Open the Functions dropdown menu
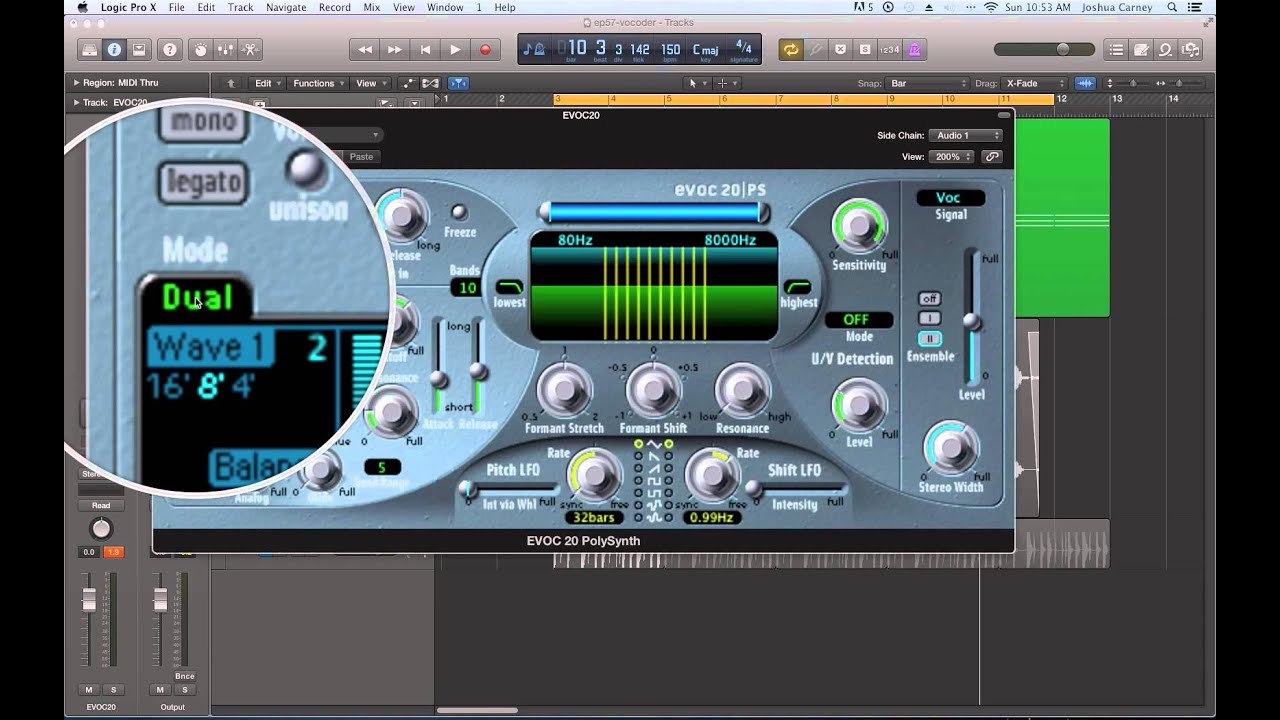1280x720 pixels. click(x=319, y=83)
